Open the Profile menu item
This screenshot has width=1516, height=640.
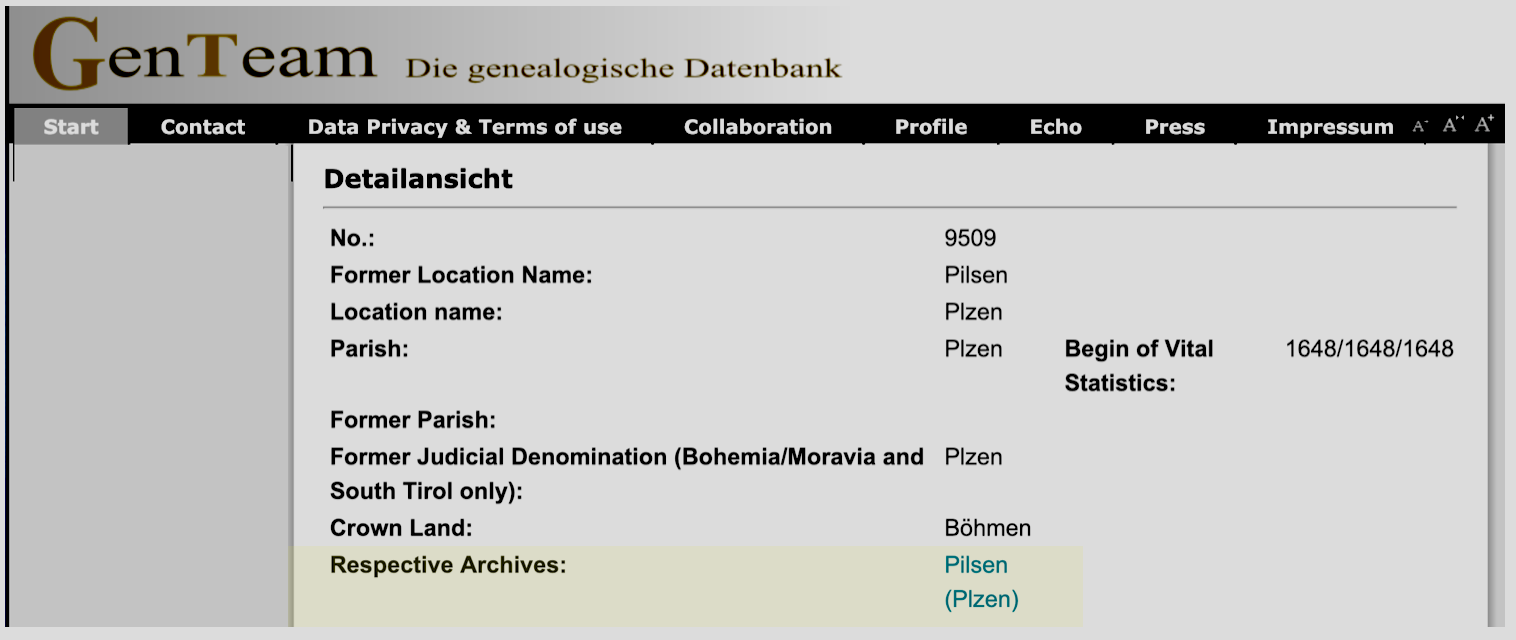coord(931,127)
